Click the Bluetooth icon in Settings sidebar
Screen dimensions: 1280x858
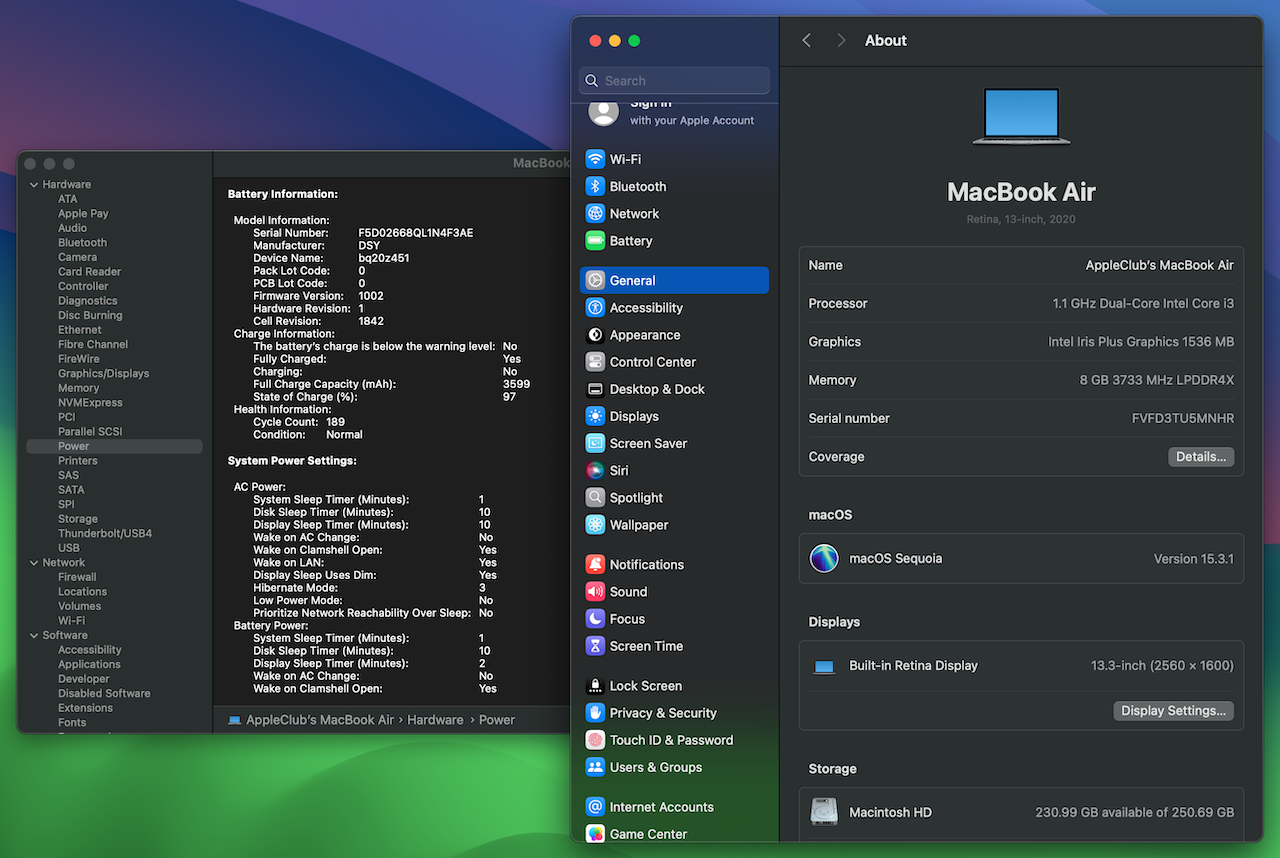(x=595, y=186)
